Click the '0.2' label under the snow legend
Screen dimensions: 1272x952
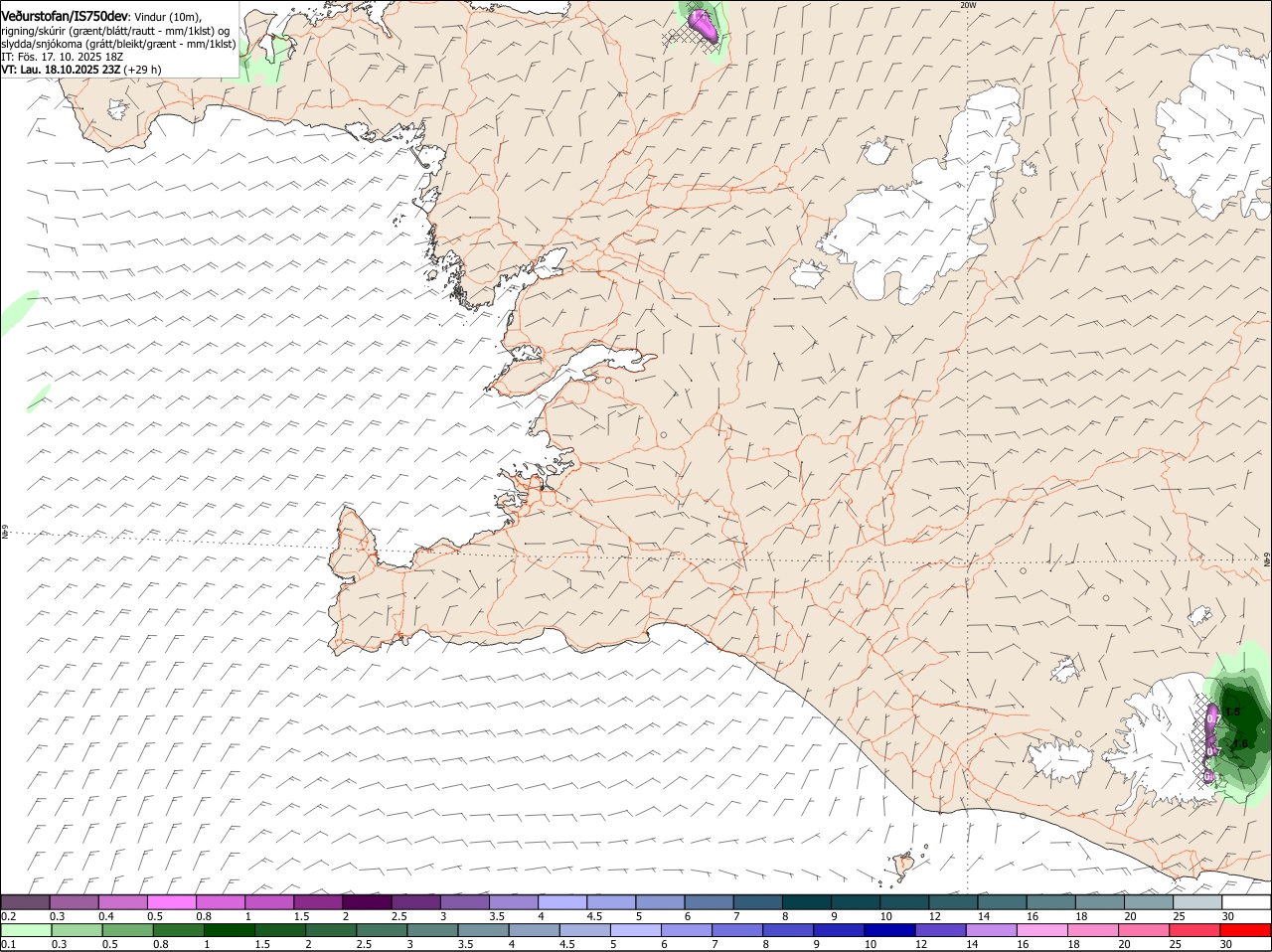tap(8, 916)
